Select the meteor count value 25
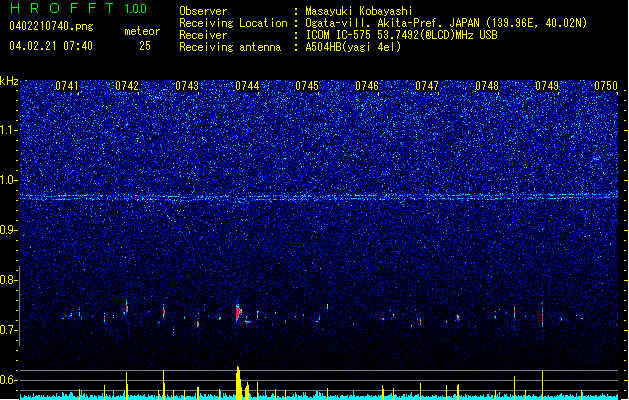The image size is (629, 400). point(145,46)
